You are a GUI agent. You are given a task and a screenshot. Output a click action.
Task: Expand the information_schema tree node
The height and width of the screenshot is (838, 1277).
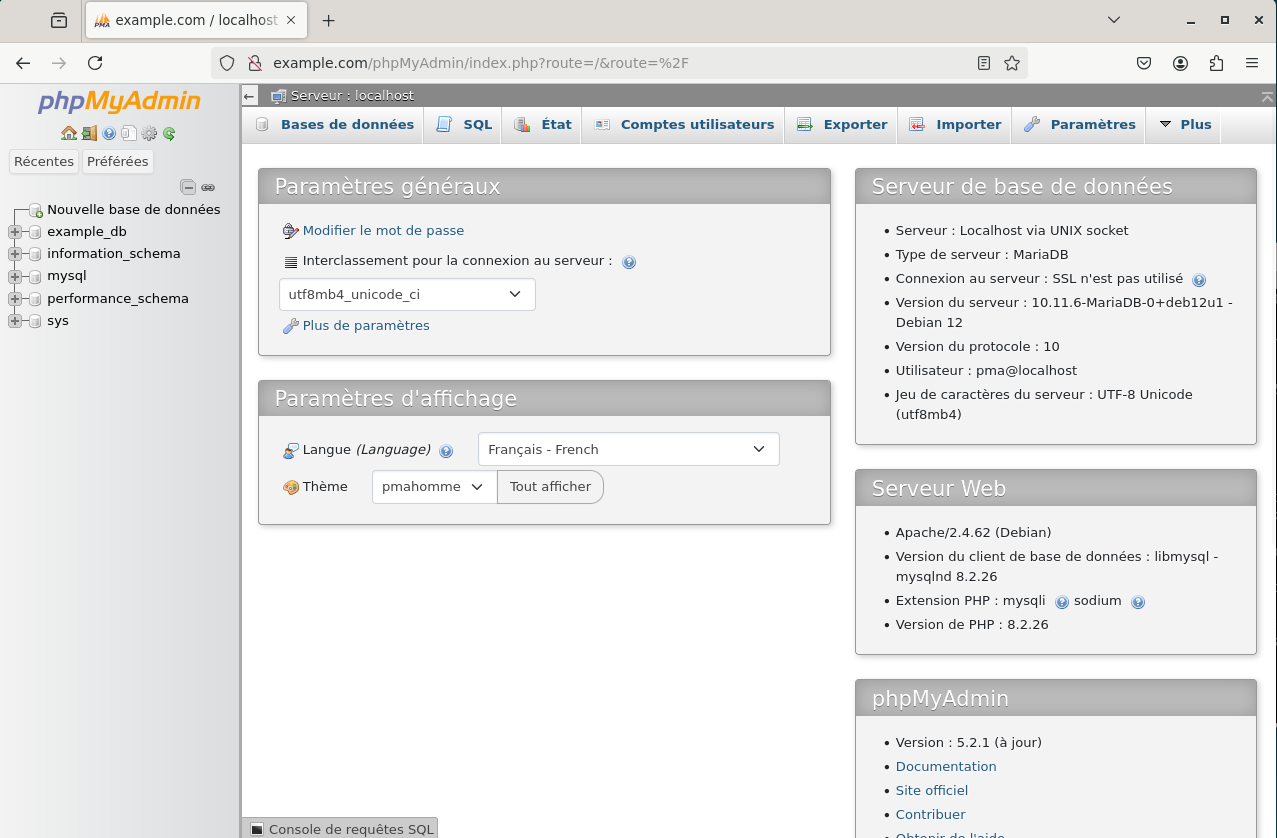tap(15, 254)
